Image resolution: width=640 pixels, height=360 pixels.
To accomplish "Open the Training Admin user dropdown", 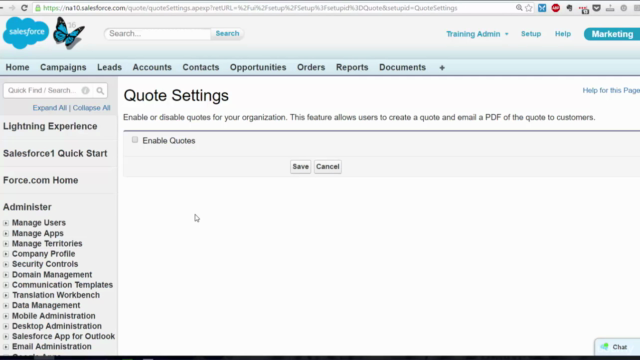I will (x=477, y=34).
